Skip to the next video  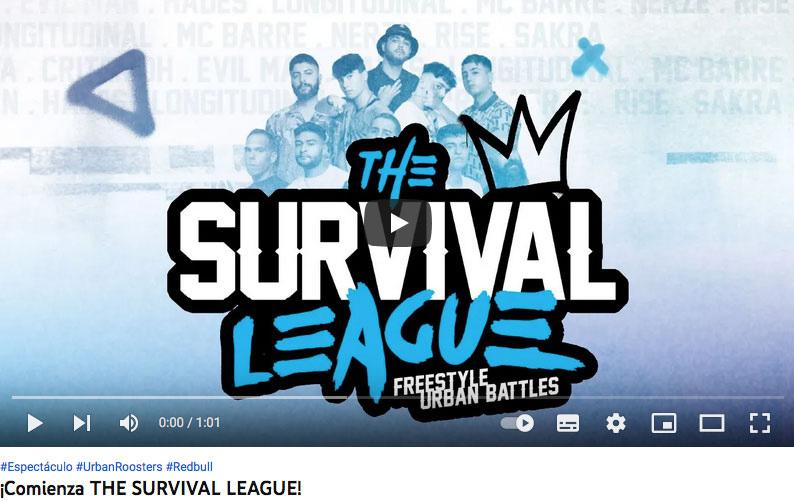point(82,423)
